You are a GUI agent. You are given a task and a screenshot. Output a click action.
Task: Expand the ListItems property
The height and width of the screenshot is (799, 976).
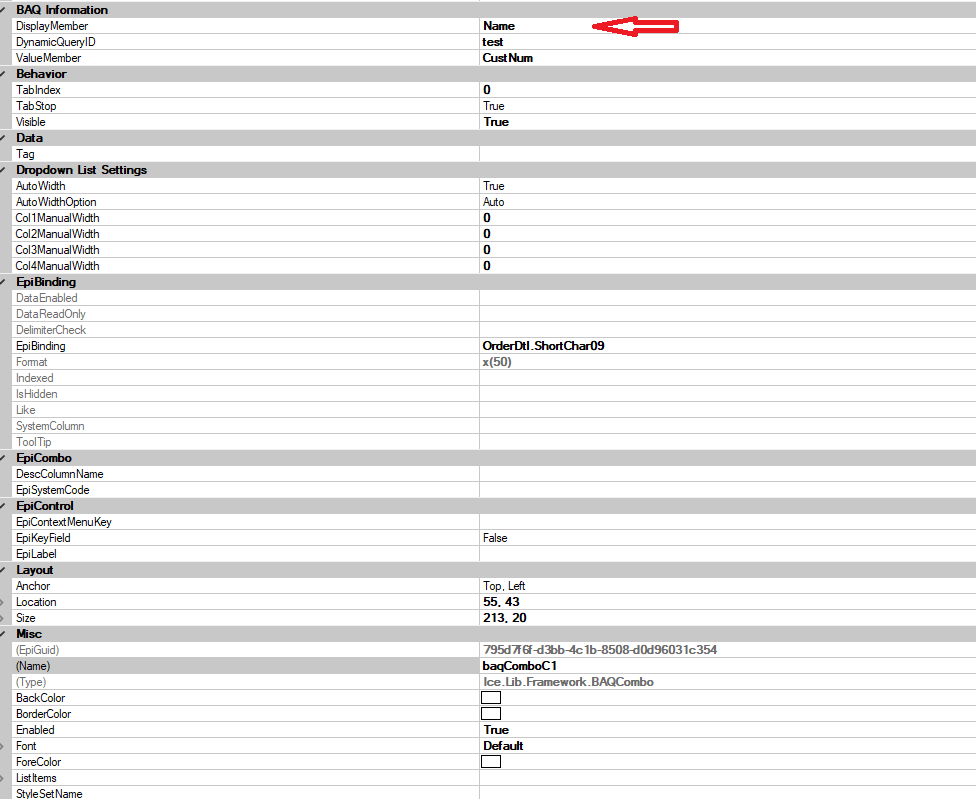2,778
